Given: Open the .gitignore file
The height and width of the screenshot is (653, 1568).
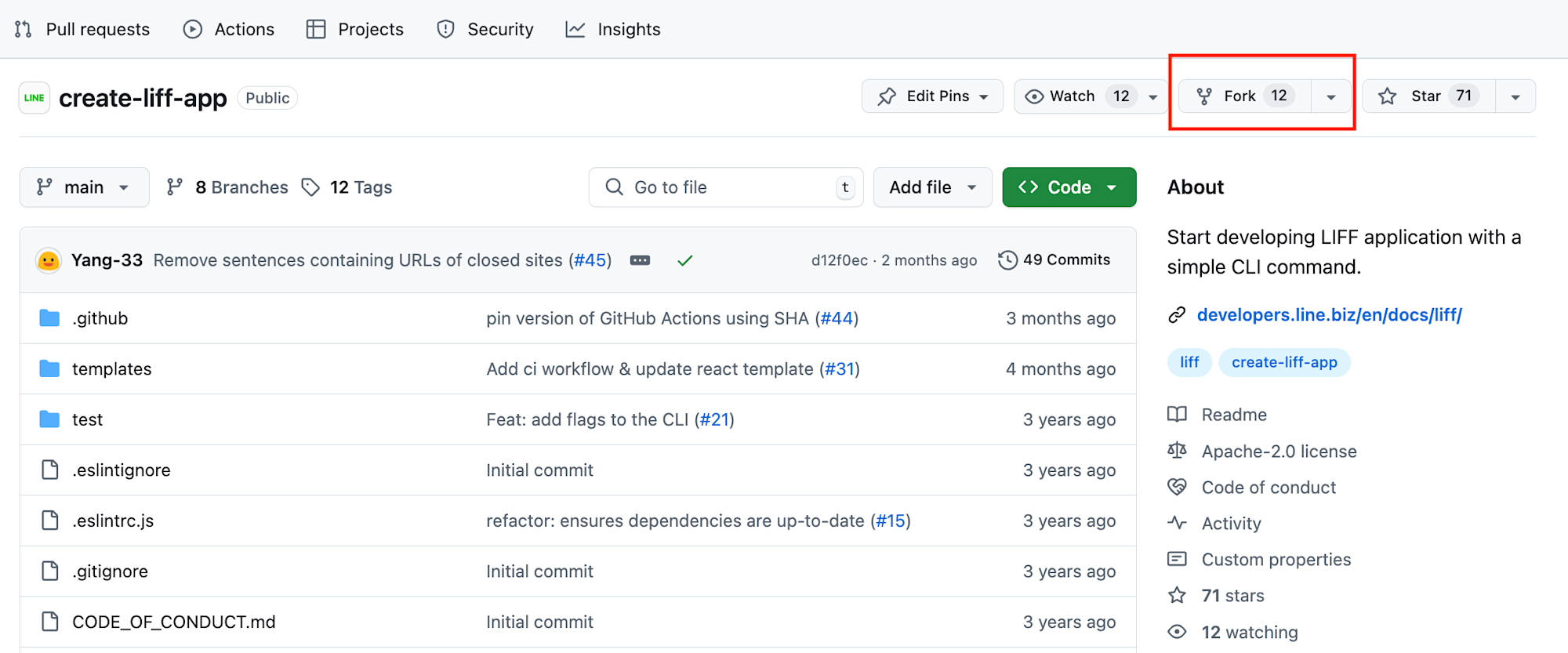Looking at the screenshot, I should 111,571.
